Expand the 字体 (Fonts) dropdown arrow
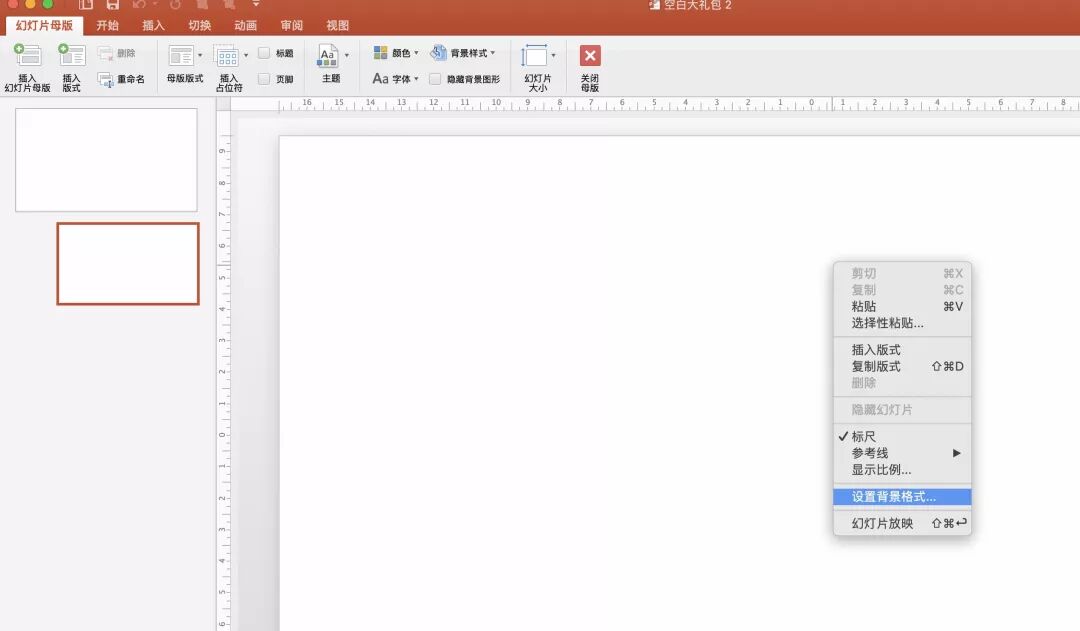Image resolution: width=1080 pixels, height=631 pixels. tap(416, 79)
